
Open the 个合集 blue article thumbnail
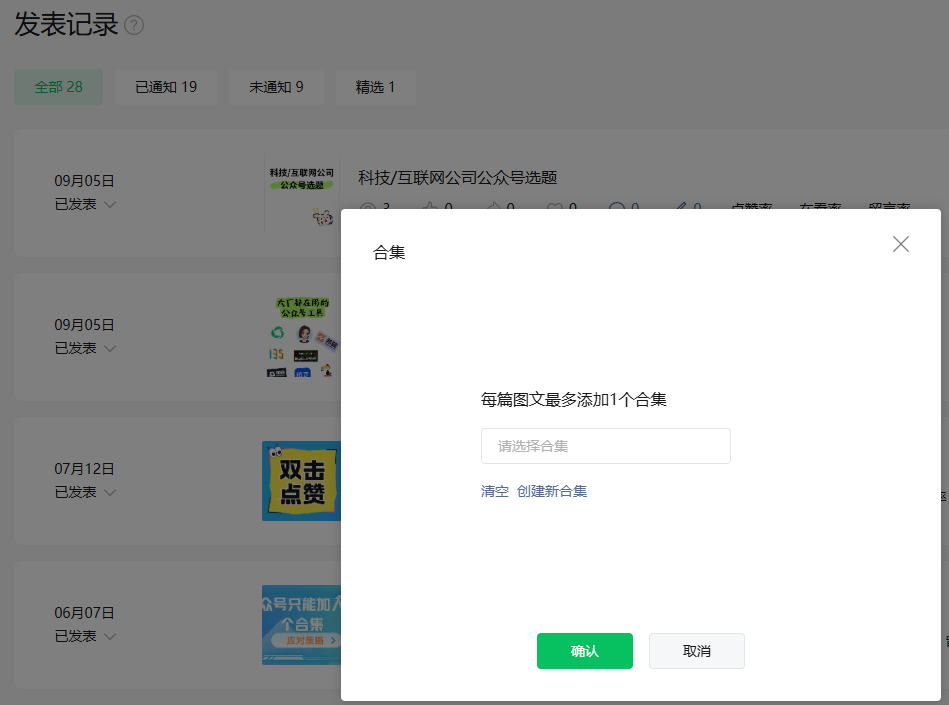301,625
